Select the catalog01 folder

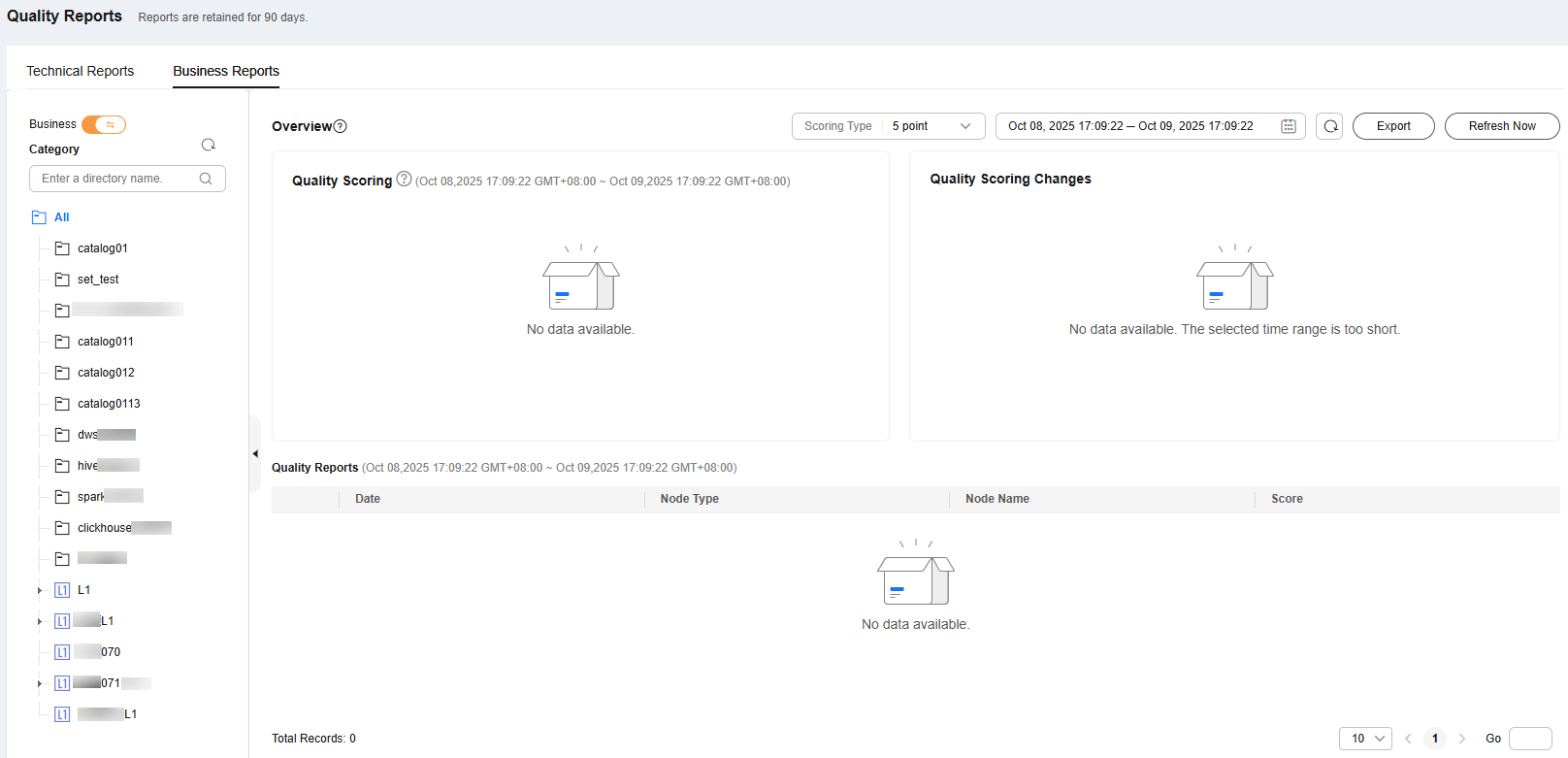tap(102, 248)
